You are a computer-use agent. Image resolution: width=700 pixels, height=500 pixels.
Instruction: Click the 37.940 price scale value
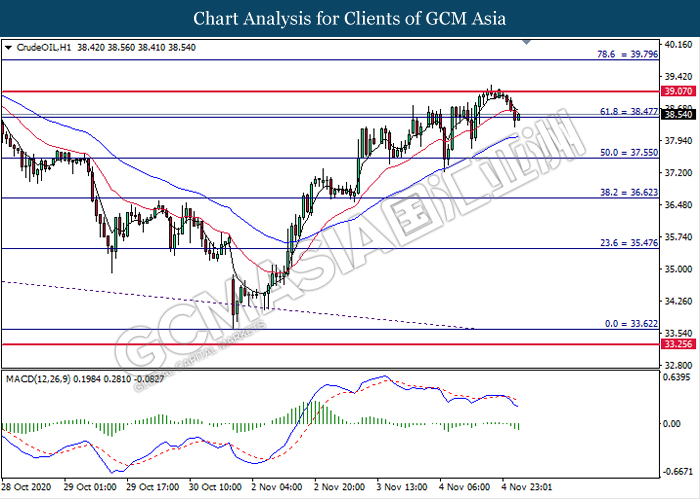pyautogui.click(x=678, y=141)
